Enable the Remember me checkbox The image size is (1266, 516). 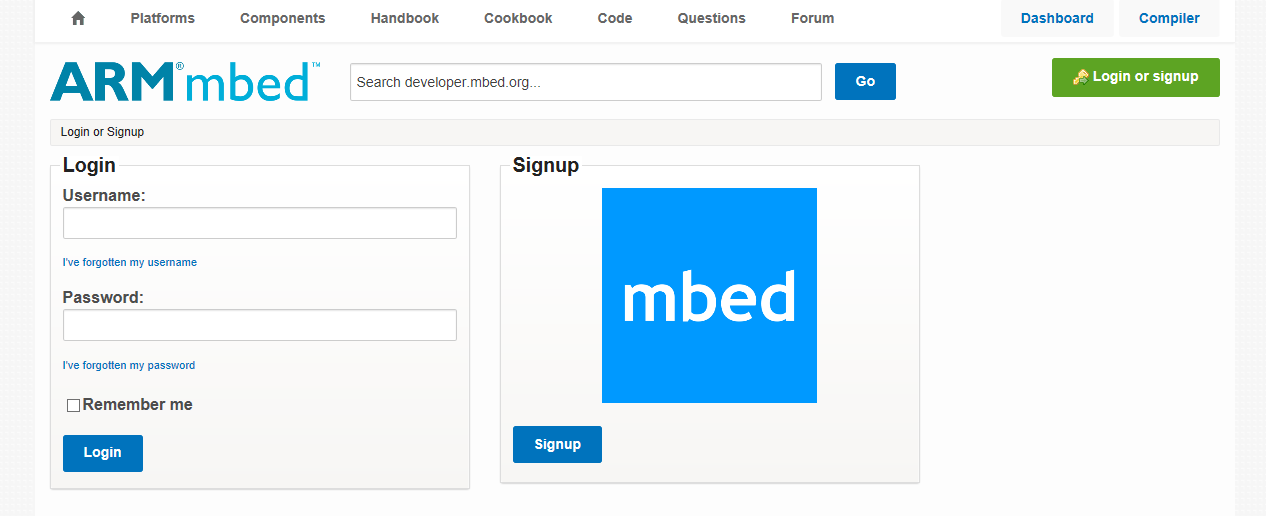click(73, 405)
